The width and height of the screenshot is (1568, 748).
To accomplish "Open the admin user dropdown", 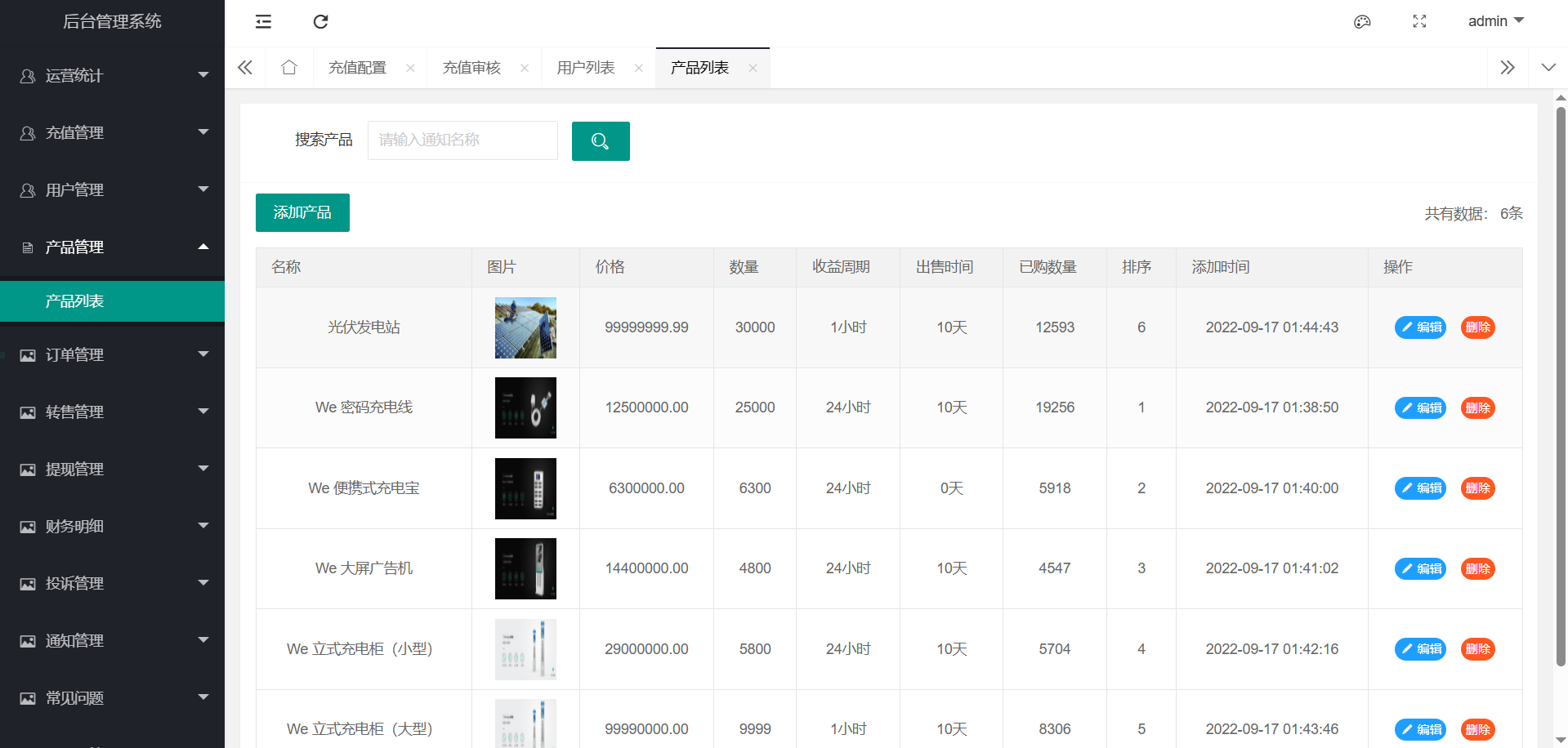I will coord(1495,21).
